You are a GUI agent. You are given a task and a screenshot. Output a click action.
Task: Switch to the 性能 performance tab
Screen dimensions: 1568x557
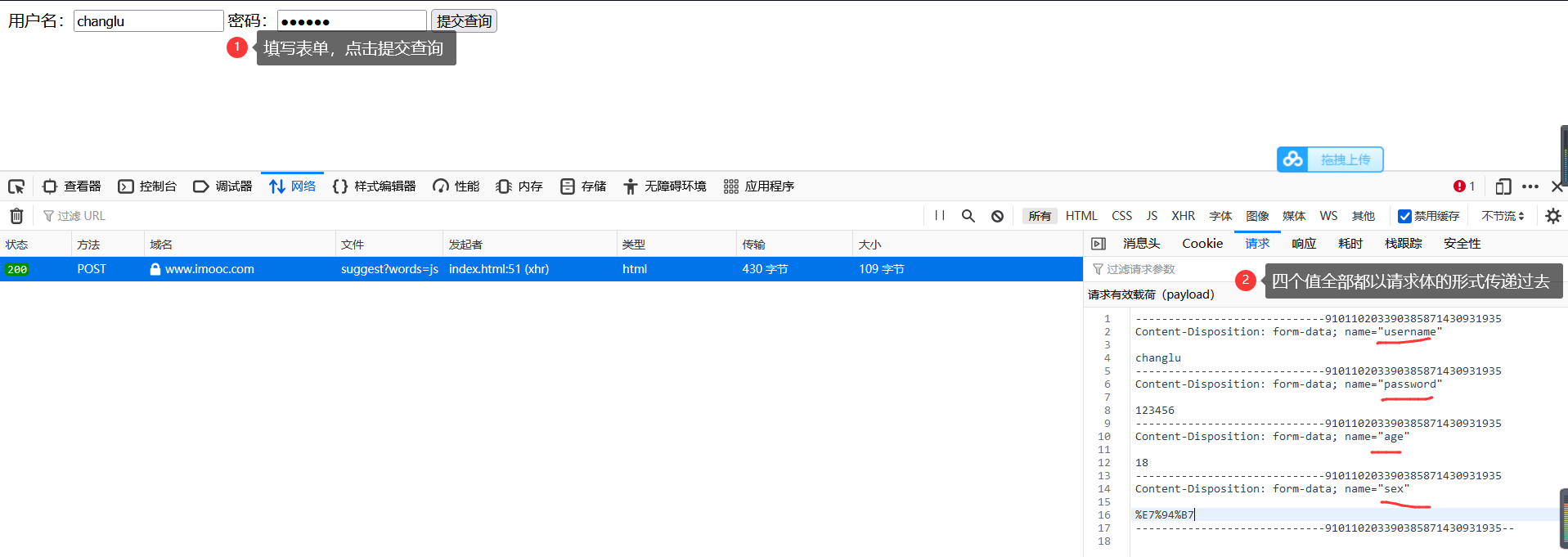456,186
